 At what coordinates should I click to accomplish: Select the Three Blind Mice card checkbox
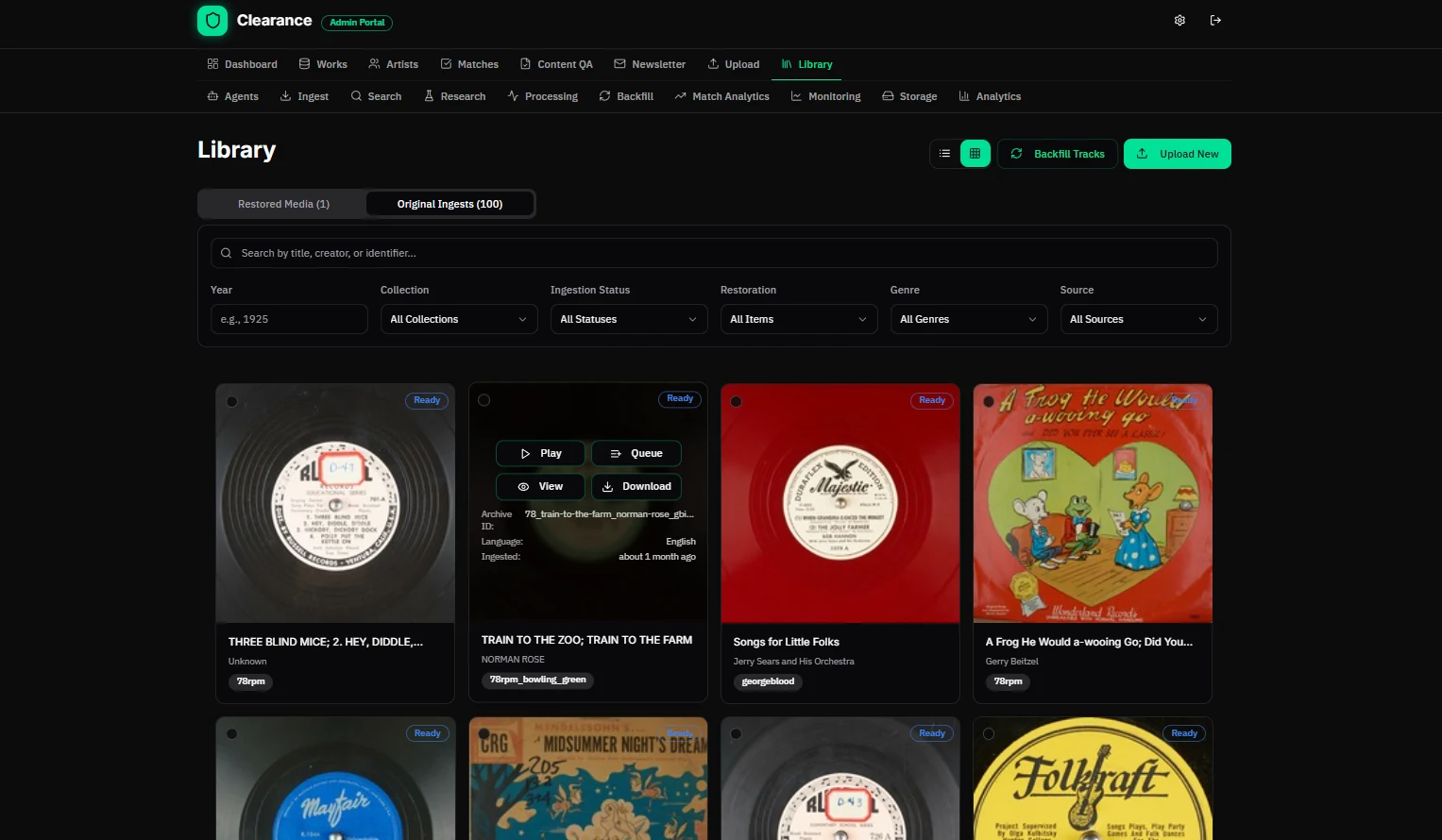[231, 401]
